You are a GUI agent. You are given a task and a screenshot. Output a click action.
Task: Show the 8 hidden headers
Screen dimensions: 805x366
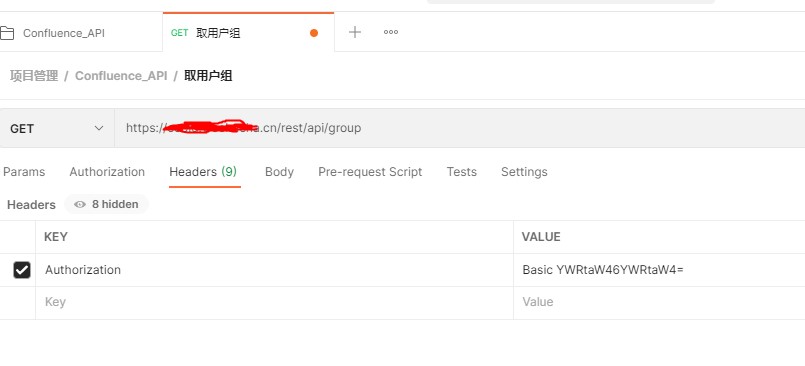tap(106, 204)
